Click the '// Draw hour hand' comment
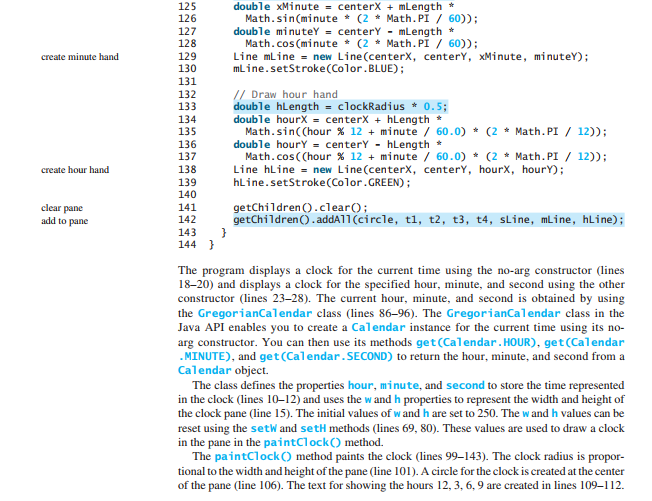The height and width of the screenshot is (501, 652). [285, 95]
